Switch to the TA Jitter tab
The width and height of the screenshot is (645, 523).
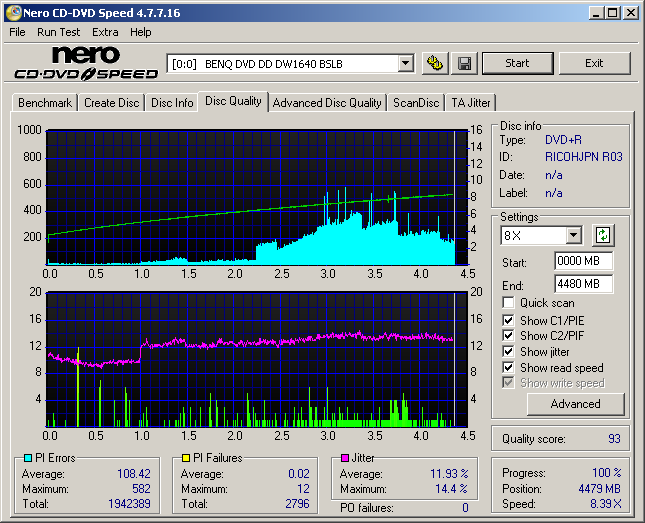(x=471, y=103)
